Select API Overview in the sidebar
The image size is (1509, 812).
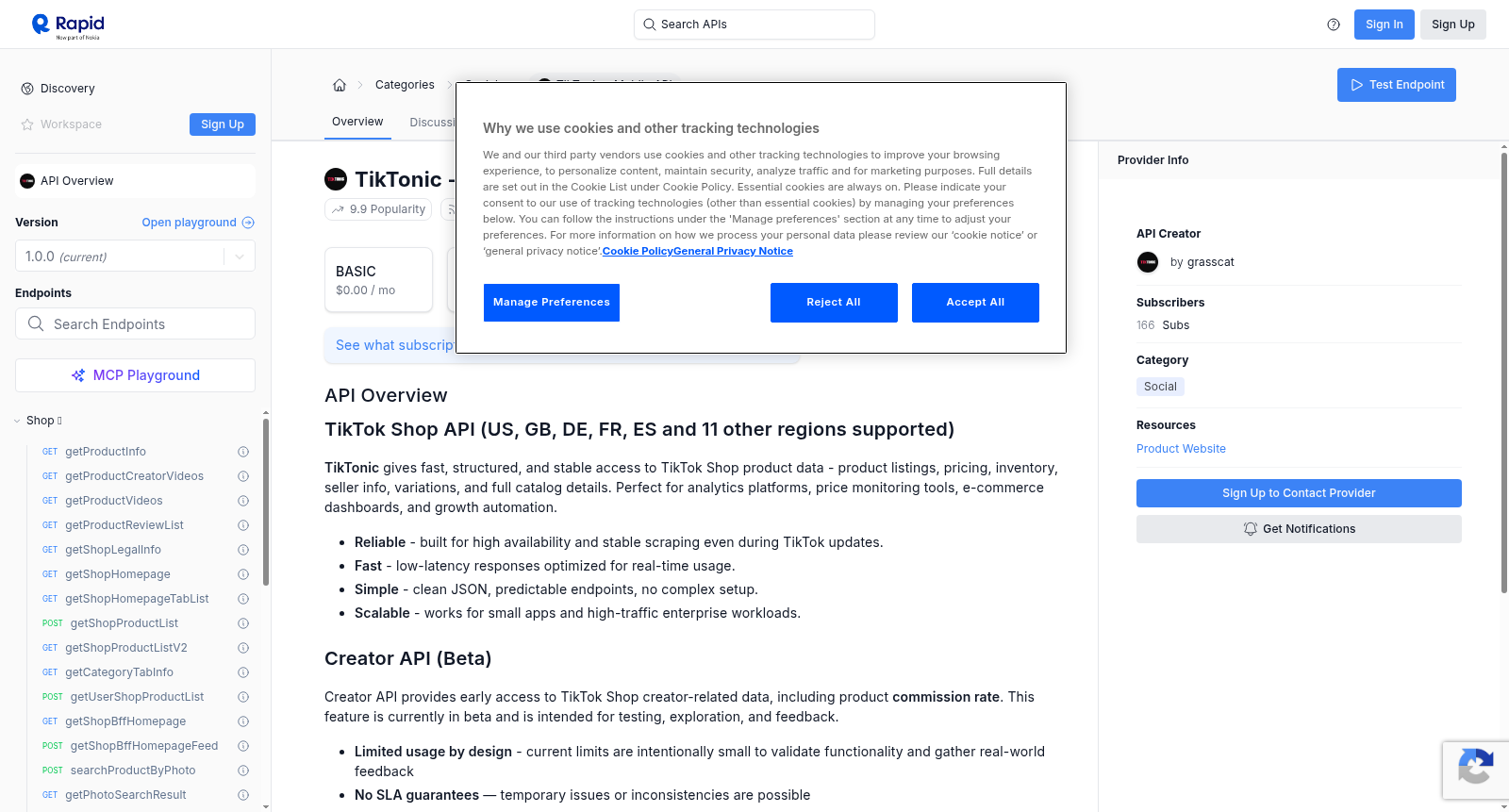[135, 181]
